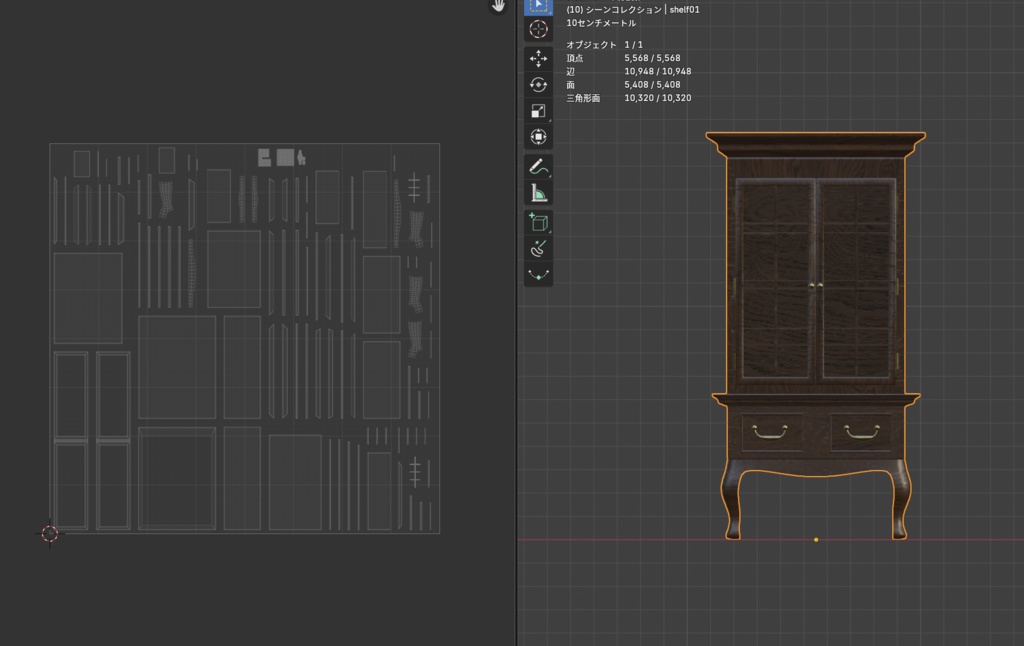
Task: Activate the Add Cube tool
Action: [x=538, y=223]
